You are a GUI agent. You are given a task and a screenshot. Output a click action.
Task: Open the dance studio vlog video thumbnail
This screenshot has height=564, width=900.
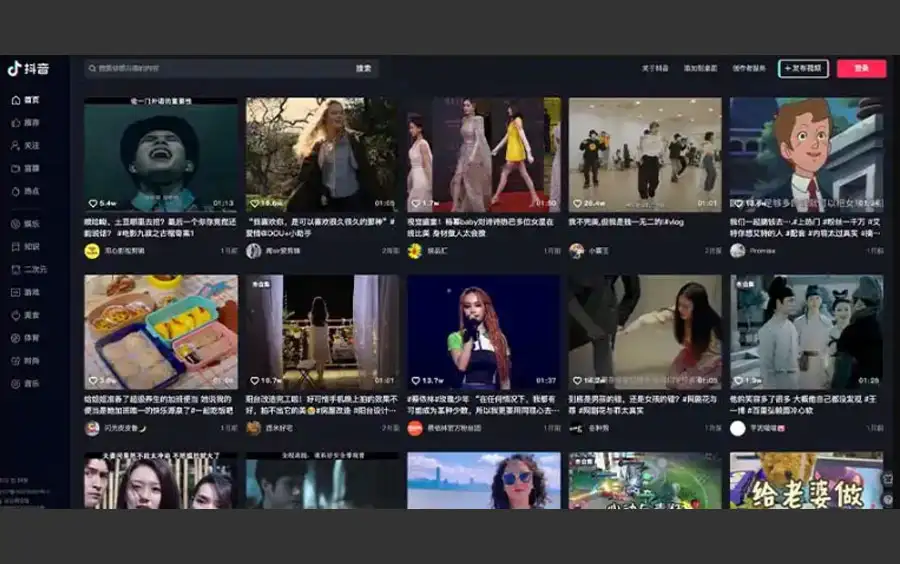click(645, 153)
